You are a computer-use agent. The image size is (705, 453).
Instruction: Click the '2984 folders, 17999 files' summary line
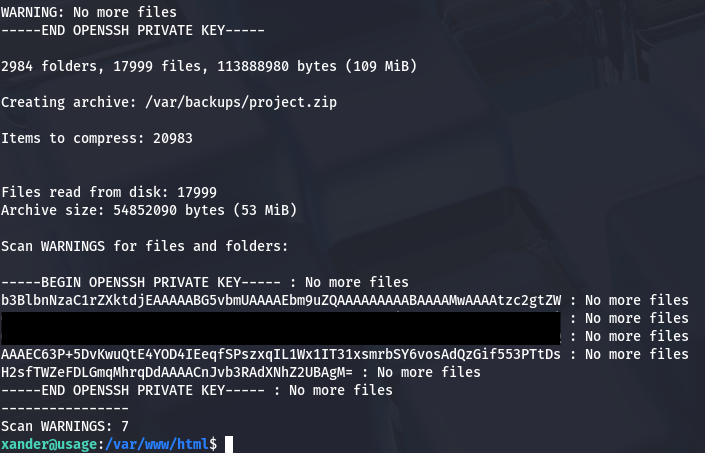click(x=209, y=66)
